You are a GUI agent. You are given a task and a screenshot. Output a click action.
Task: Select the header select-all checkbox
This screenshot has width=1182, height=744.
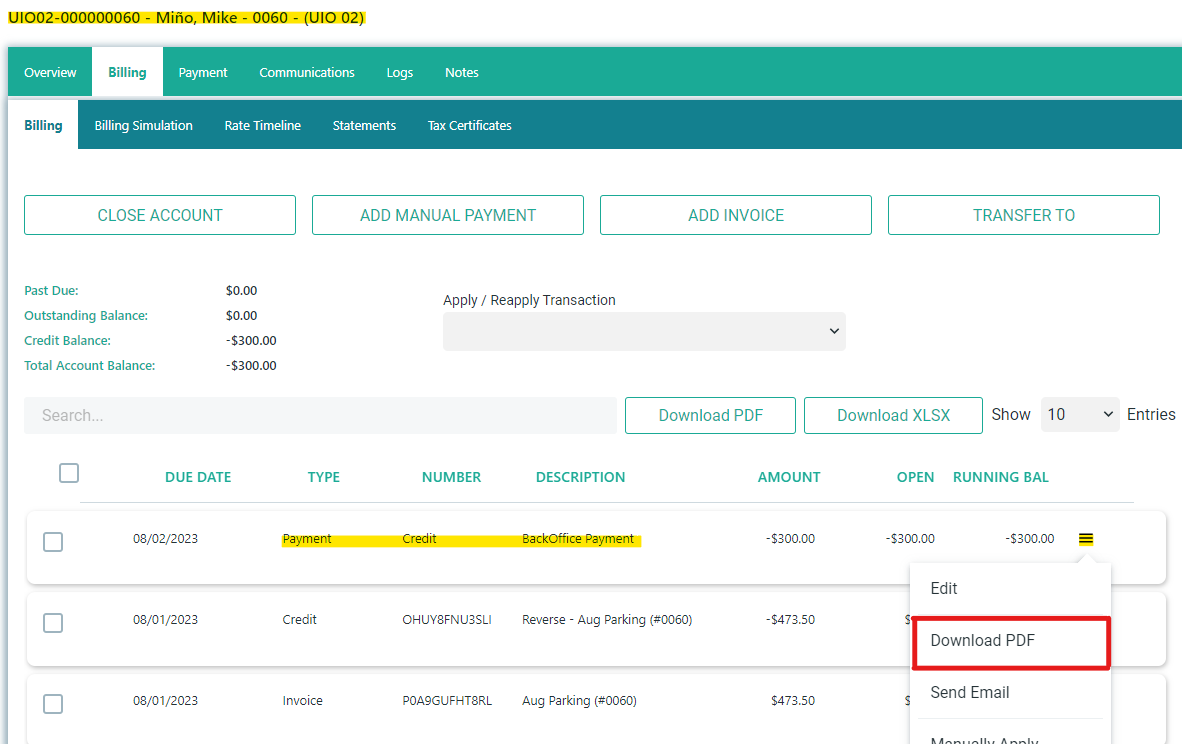pyautogui.click(x=69, y=473)
